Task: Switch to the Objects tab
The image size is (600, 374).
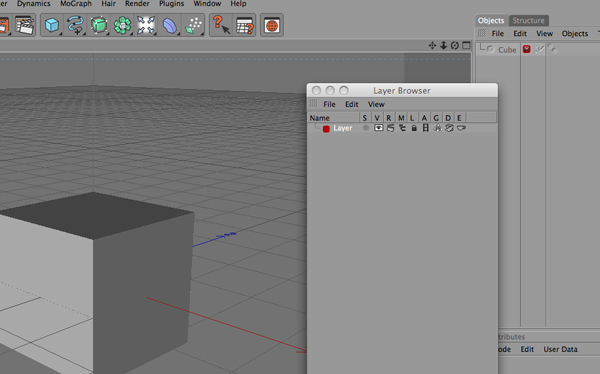Action: (x=491, y=21)
